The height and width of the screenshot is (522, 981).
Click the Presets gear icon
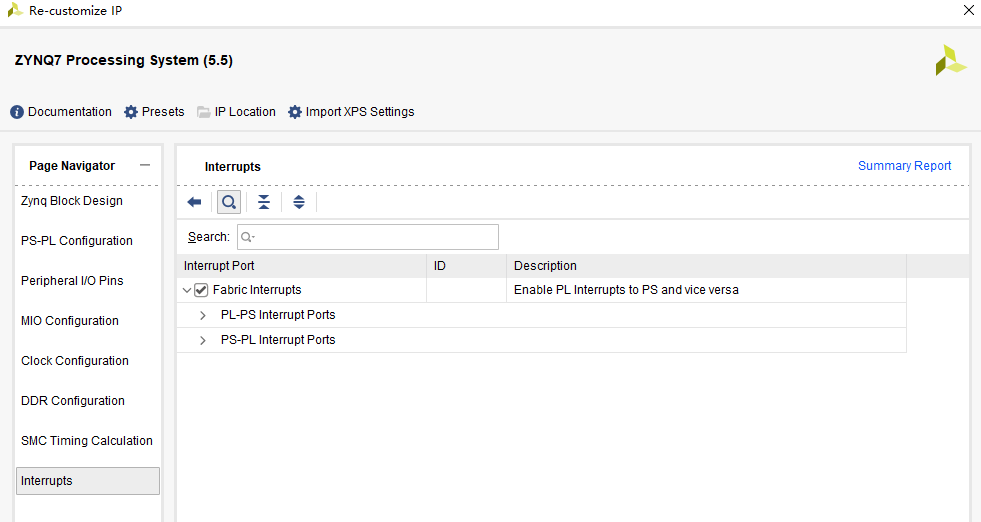(131, 112)
